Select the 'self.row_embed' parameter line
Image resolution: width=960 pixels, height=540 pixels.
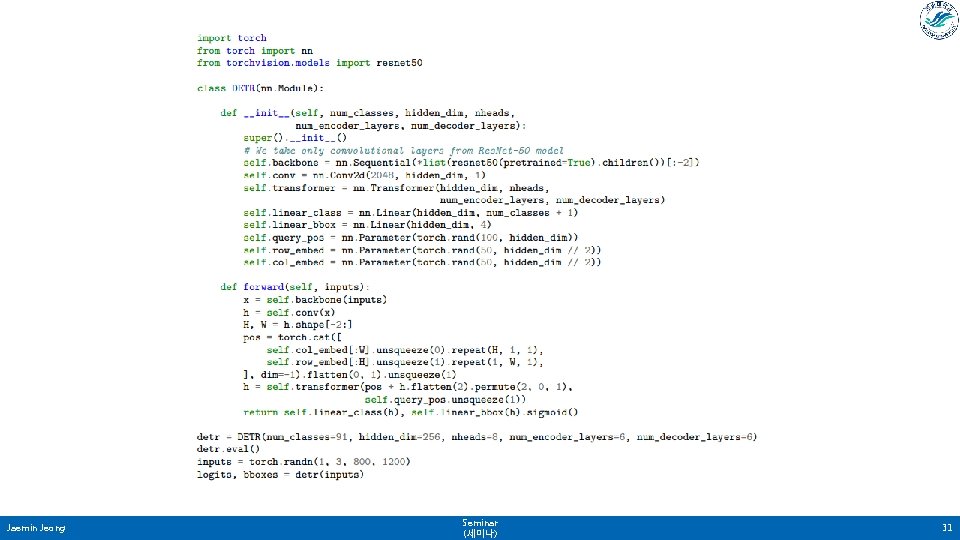[422, 250]
